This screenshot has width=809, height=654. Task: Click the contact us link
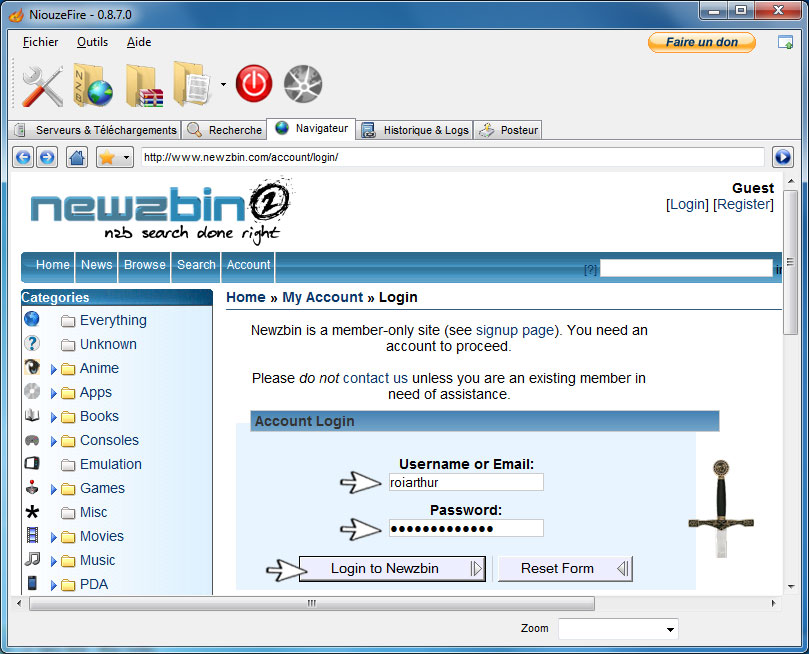375,378
